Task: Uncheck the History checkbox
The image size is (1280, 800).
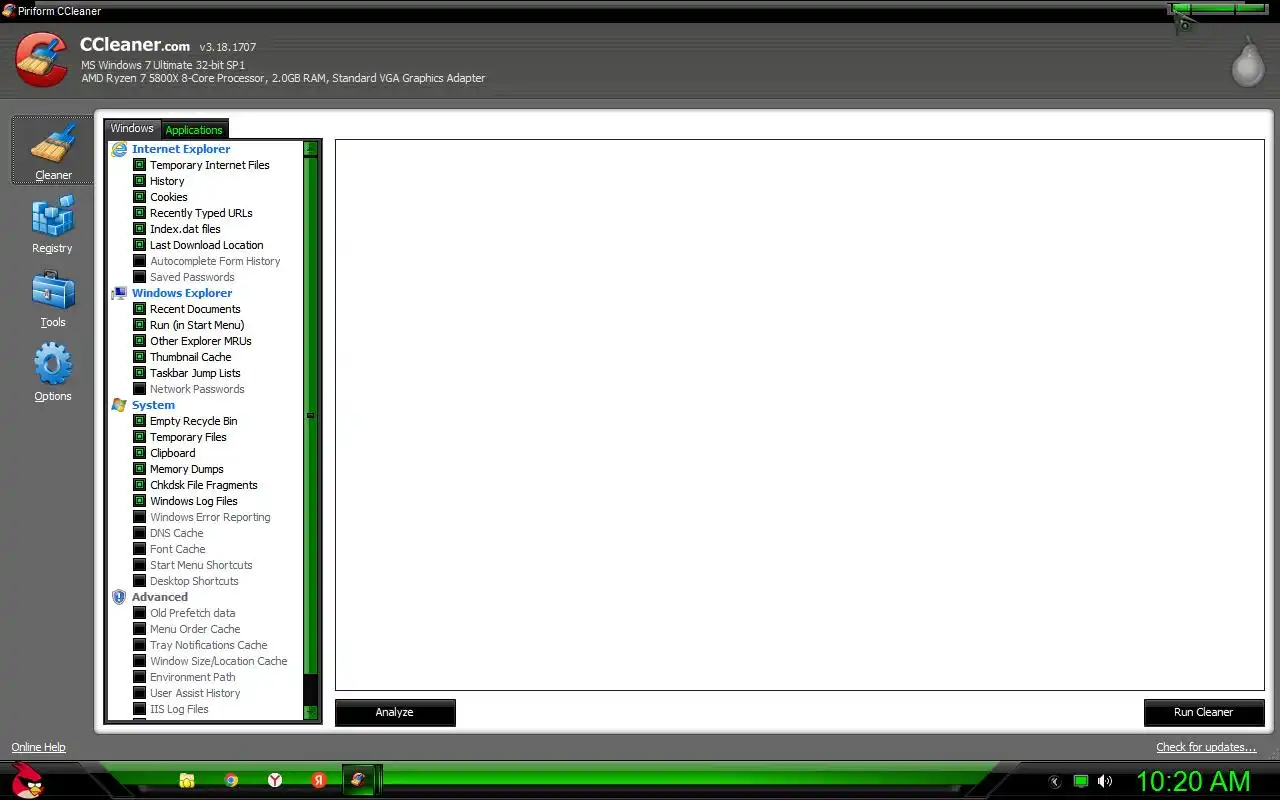Action: point(140,181)
